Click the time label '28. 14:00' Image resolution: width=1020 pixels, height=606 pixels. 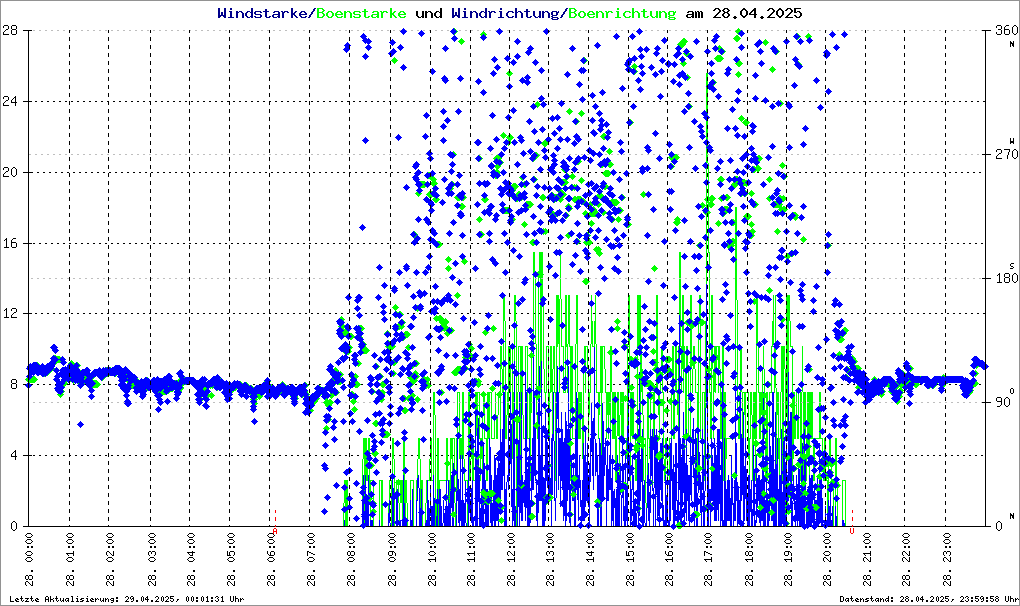589,559
